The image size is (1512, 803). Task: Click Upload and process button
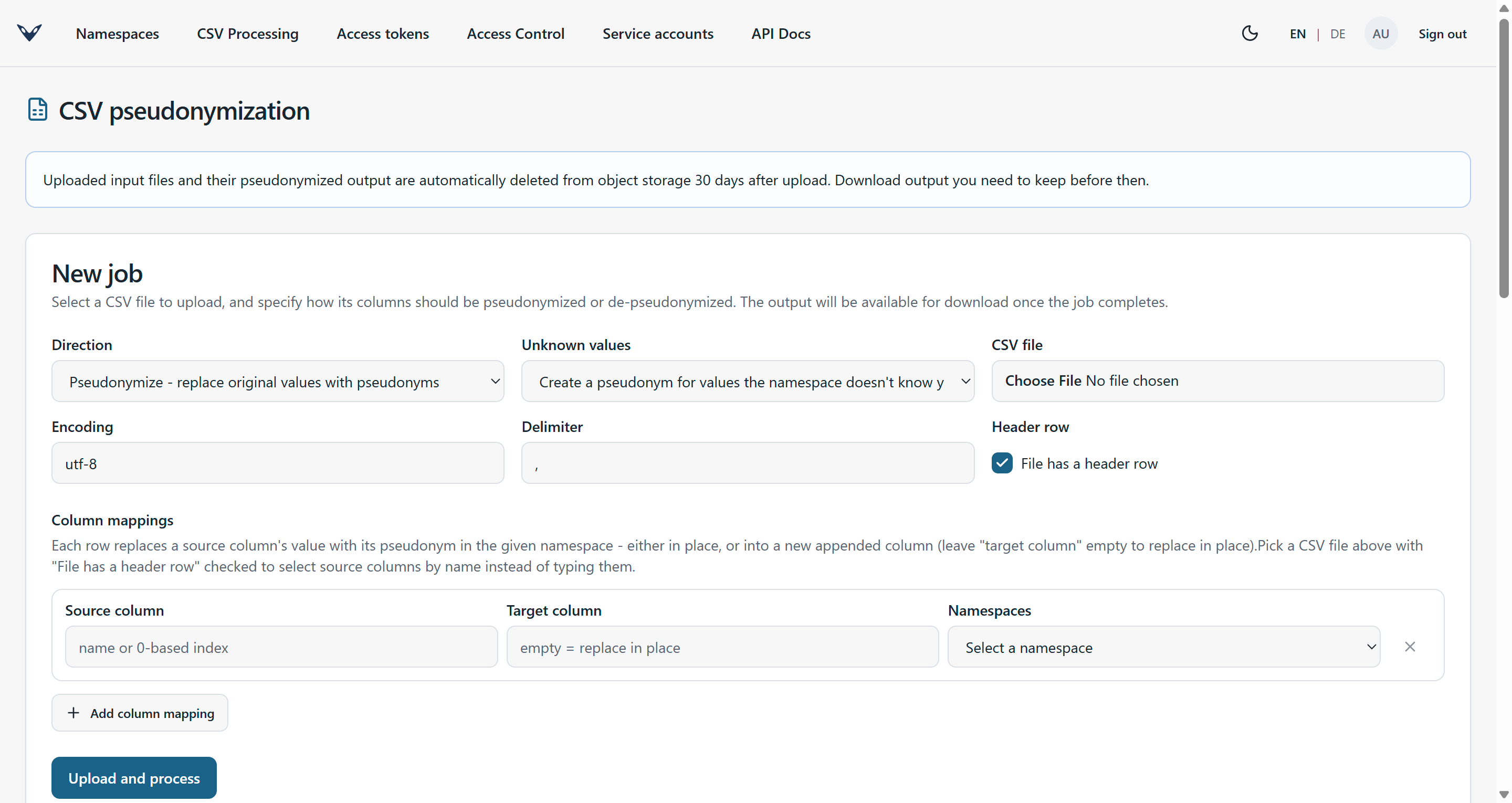(134, 778)
